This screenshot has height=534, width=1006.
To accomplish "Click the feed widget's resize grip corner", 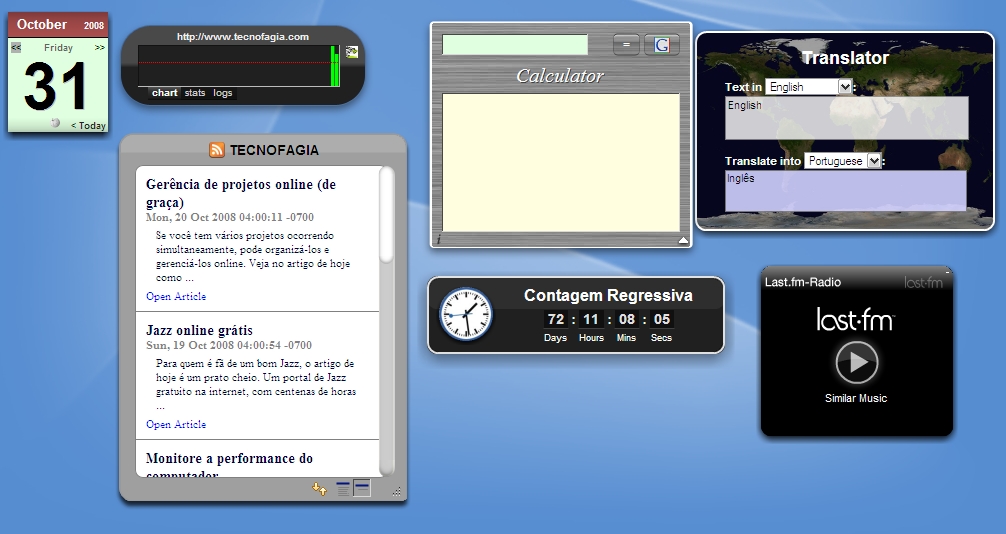I will [x=396, y=492].
